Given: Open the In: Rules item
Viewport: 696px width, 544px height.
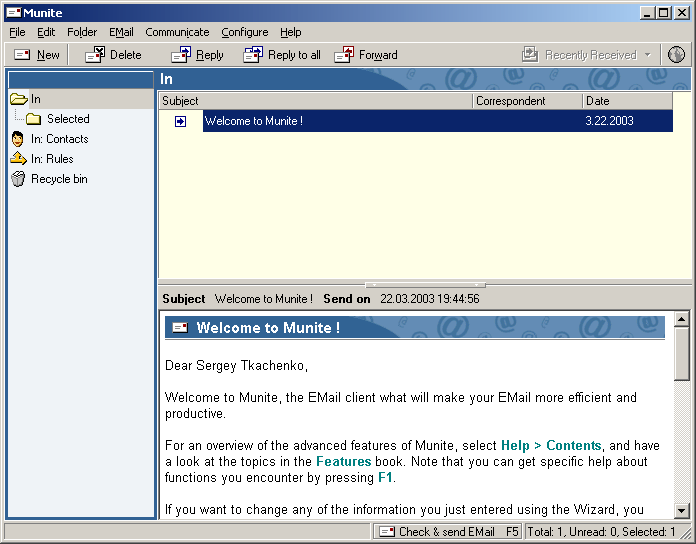Looking at the screenshot, I should pyautogui.click(x=51, y=159).
